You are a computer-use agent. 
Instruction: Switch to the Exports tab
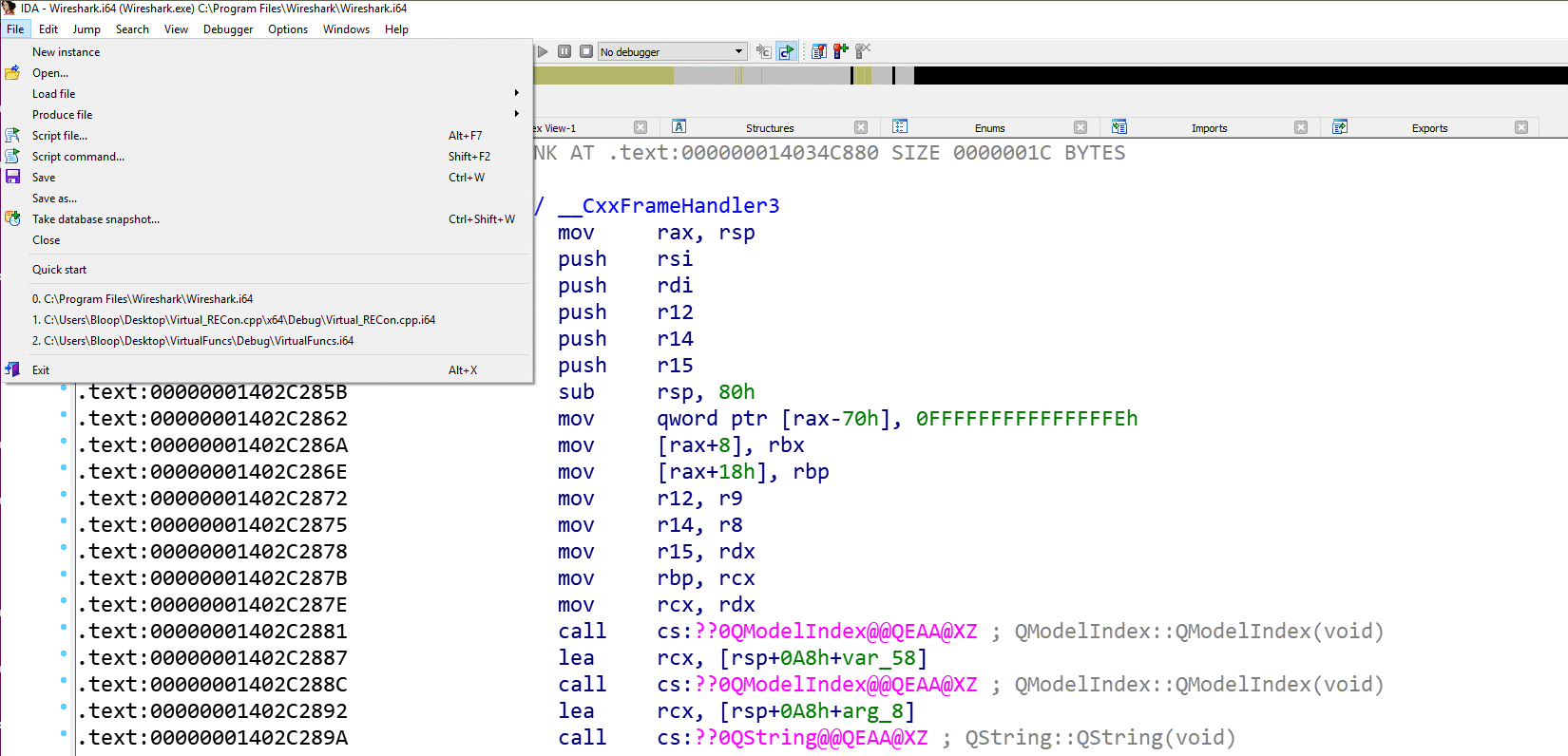point(1429,128)
